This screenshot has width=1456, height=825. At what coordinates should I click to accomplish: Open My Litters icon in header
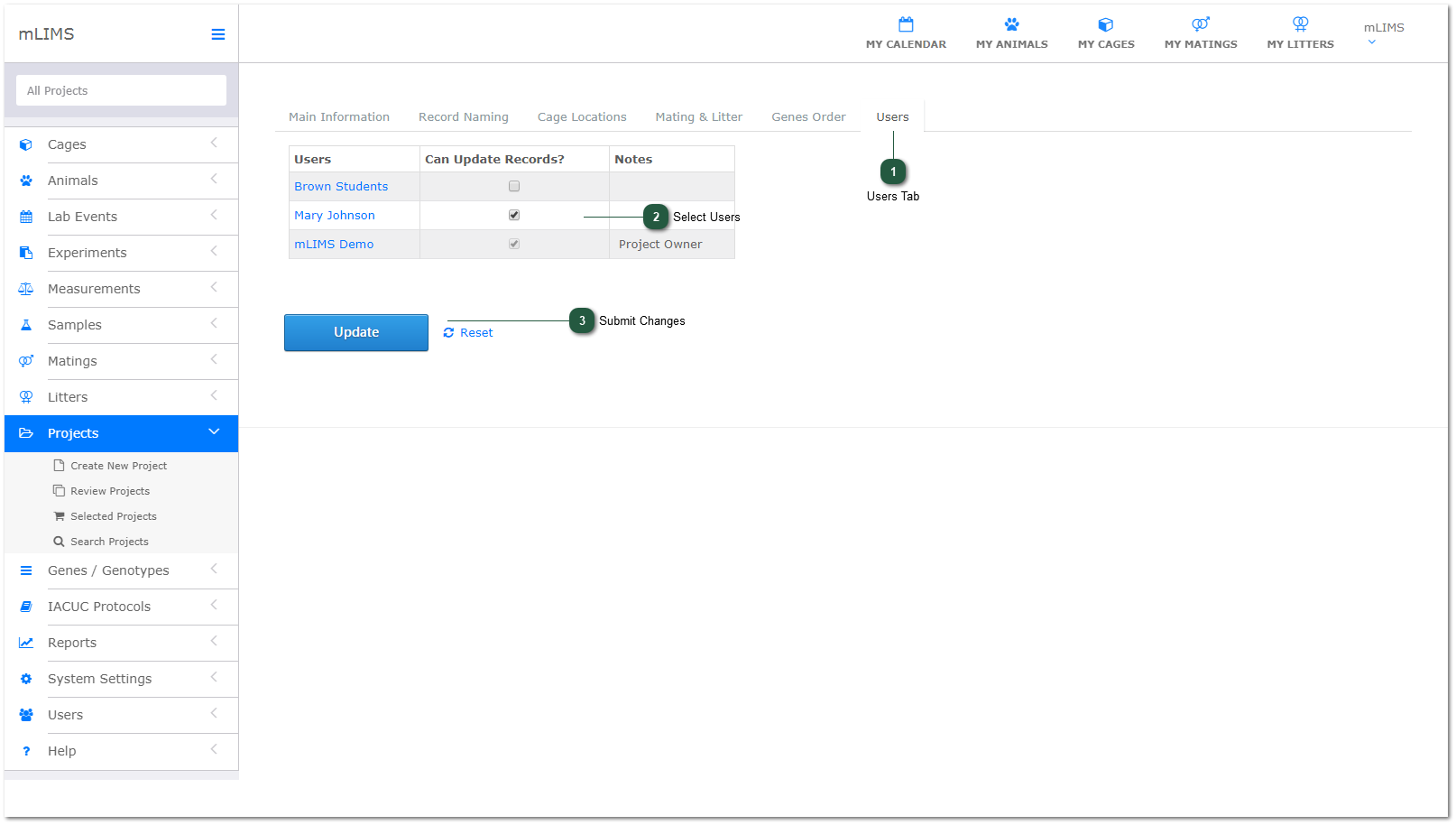1300,24
